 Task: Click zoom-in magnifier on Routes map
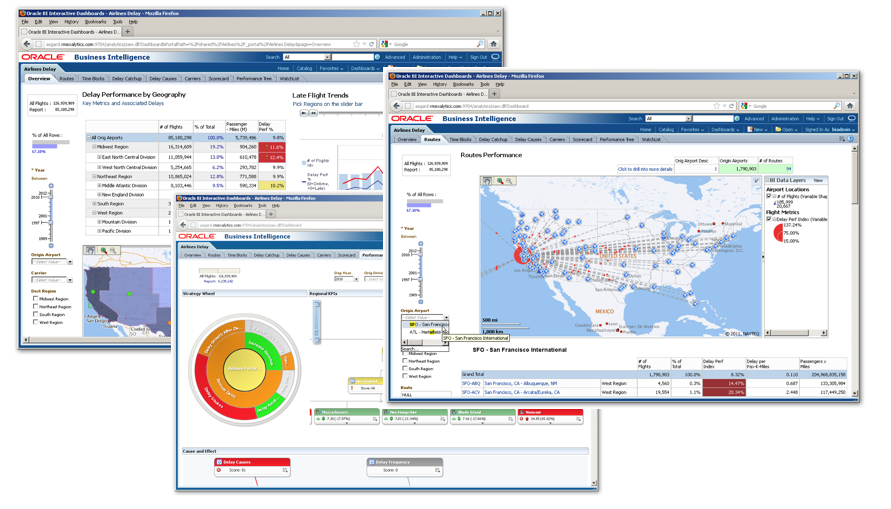500,181
